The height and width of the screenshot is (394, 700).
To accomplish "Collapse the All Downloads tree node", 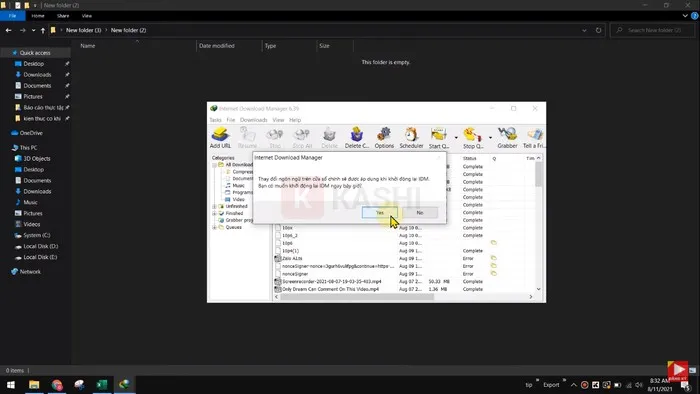I will click(x=214, y=165).
